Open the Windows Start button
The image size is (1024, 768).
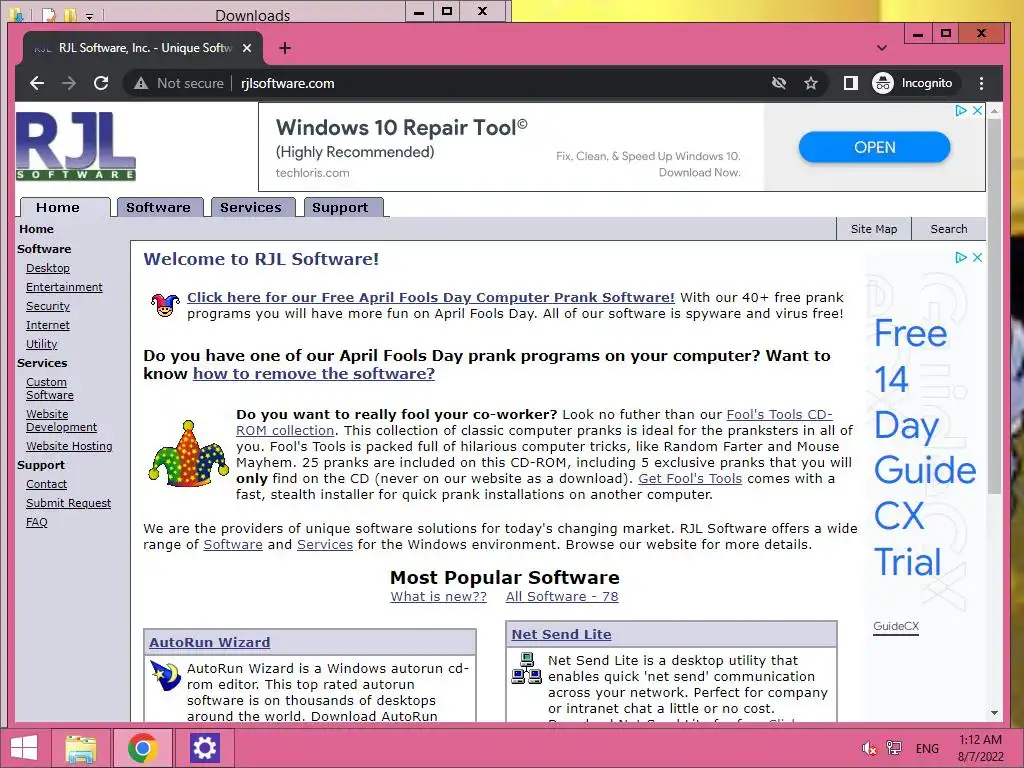[24, 748]
